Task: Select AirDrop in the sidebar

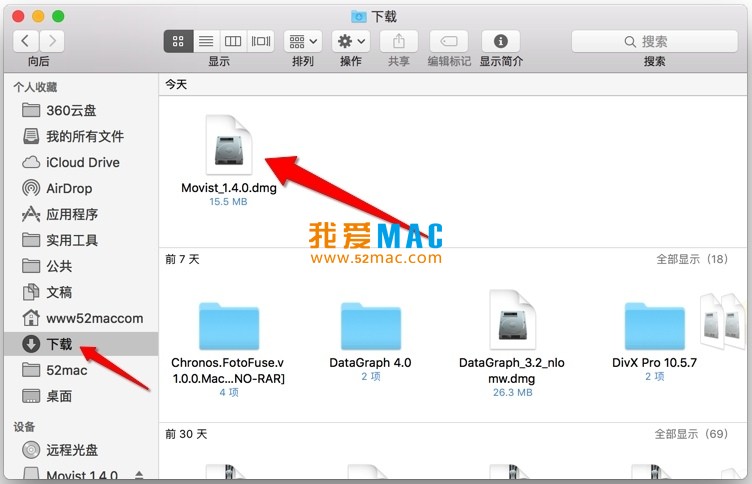Action: pos(69,188)
